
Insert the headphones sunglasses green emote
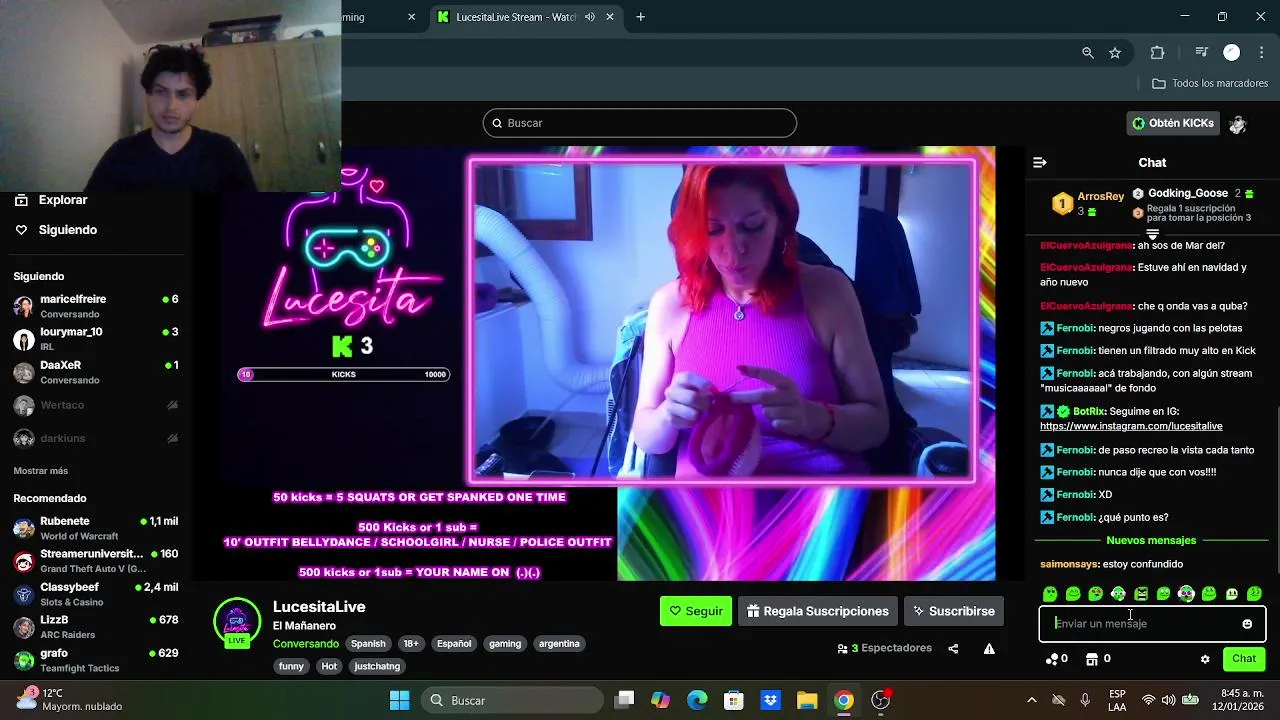(1186, 594)
